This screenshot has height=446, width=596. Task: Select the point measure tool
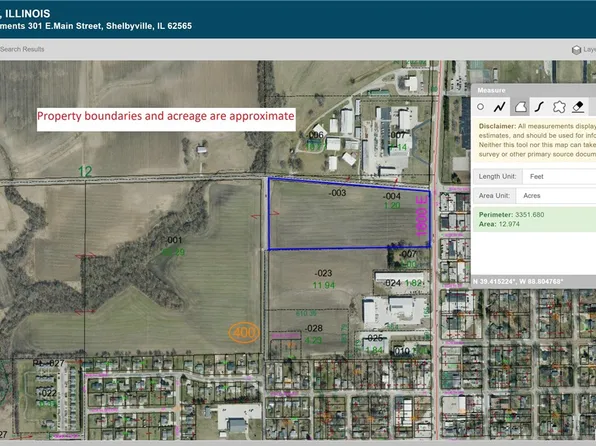(480, 107)
